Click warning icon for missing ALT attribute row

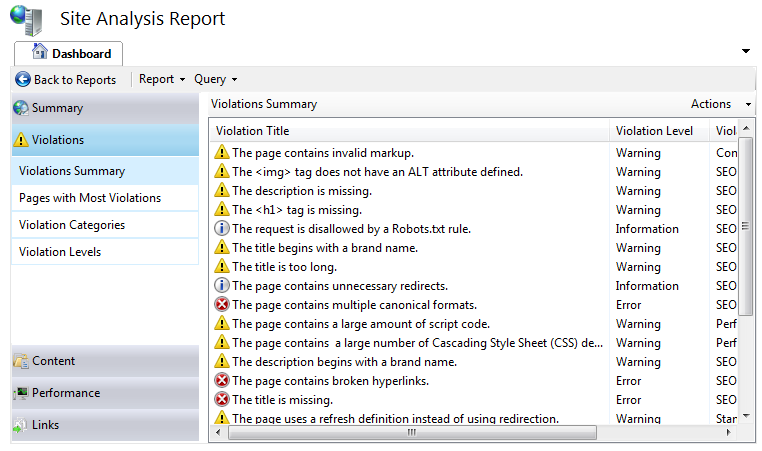click(x=222, y=171)
